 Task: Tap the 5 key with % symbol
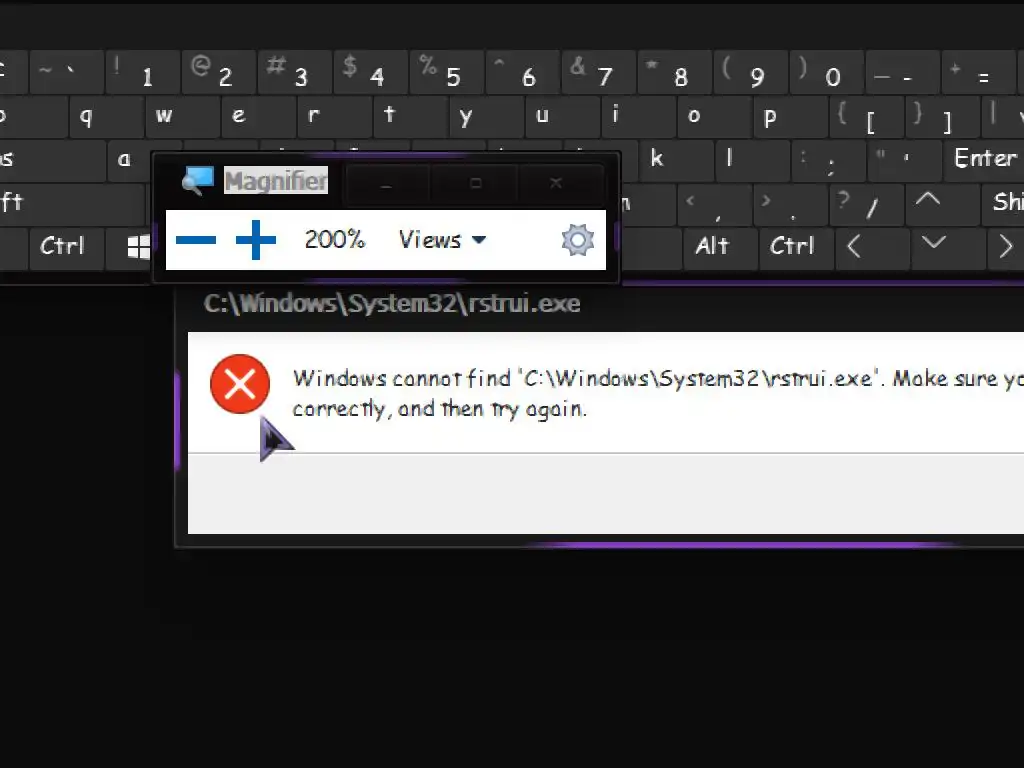pyautogui.click(x=446, y=72)
